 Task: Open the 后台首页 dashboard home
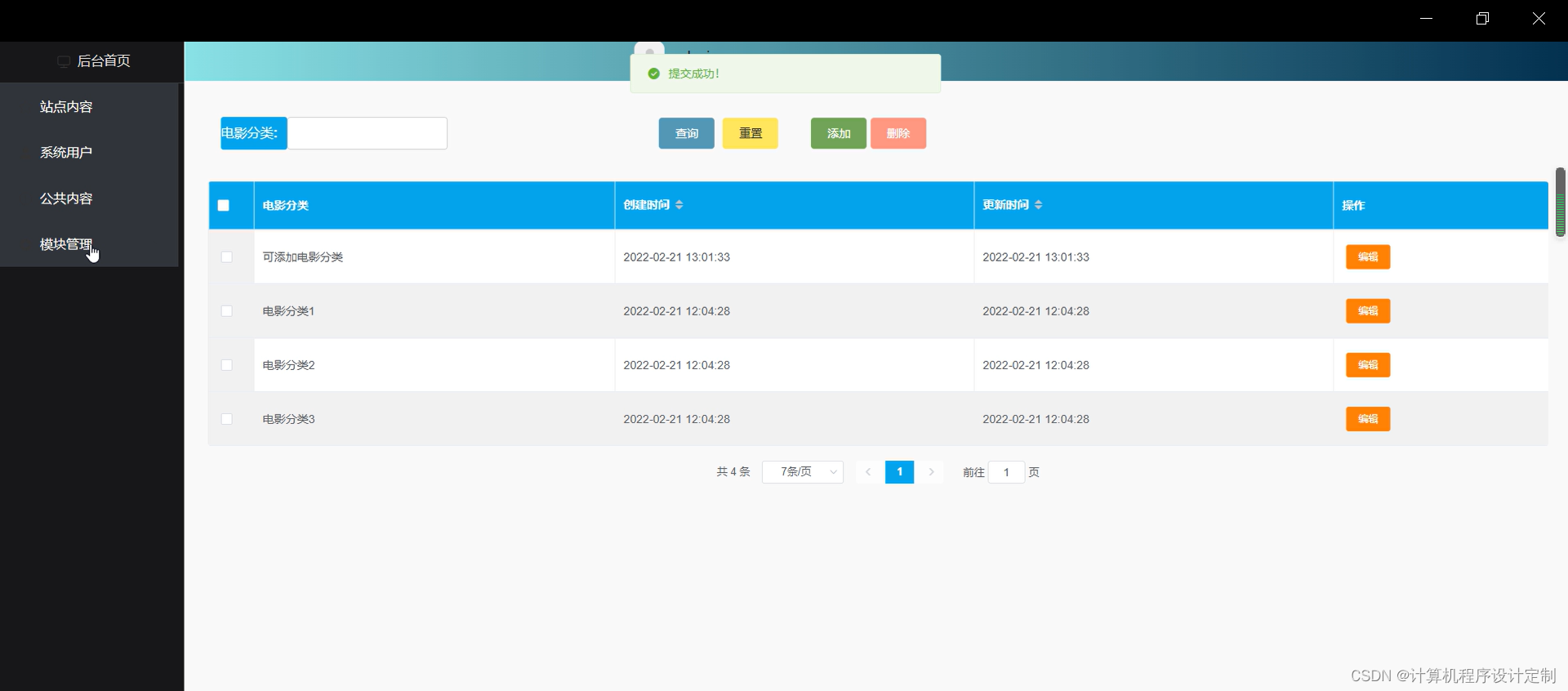[103, 61]
